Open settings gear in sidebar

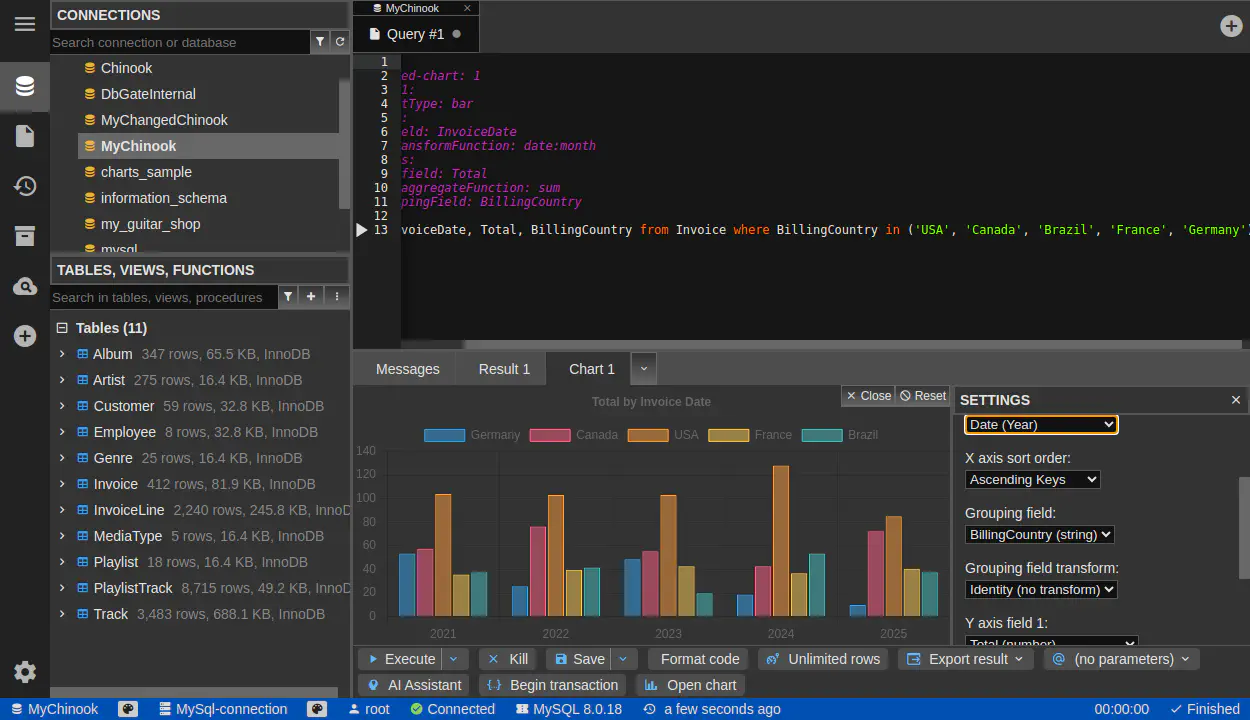pyautogui.click(x=25, y=672)
